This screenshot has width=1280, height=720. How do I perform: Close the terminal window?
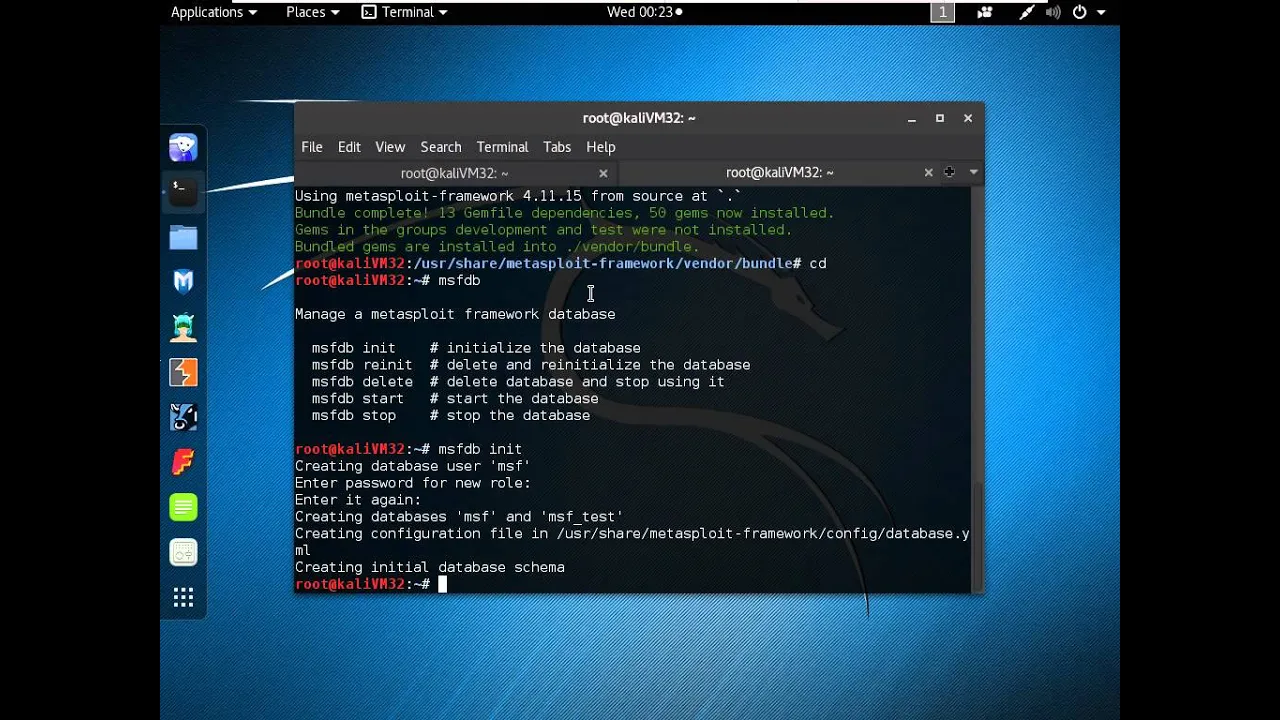(x=968, y=118)
